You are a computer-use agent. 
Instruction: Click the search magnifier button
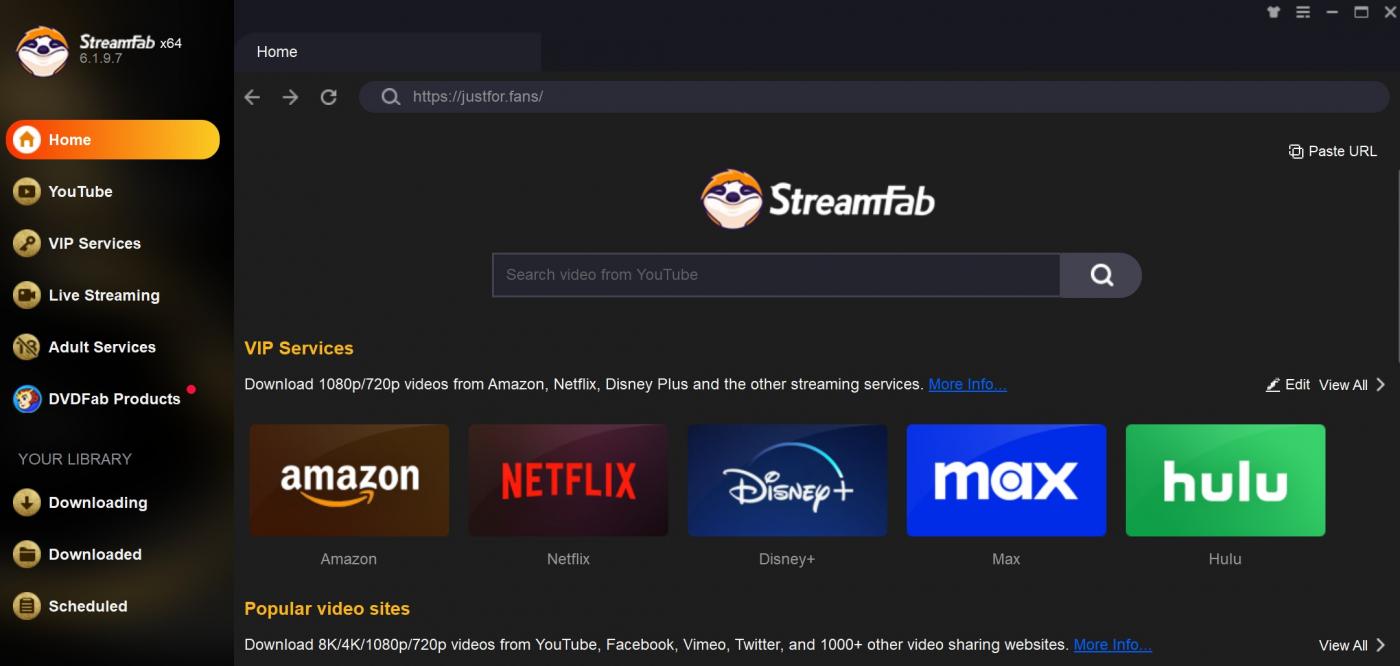(x=1100, y=275)
